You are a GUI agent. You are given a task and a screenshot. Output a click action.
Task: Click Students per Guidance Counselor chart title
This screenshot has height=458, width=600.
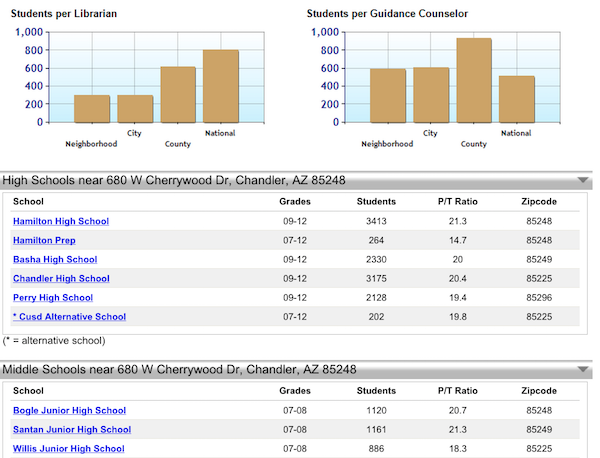(387, 14)
